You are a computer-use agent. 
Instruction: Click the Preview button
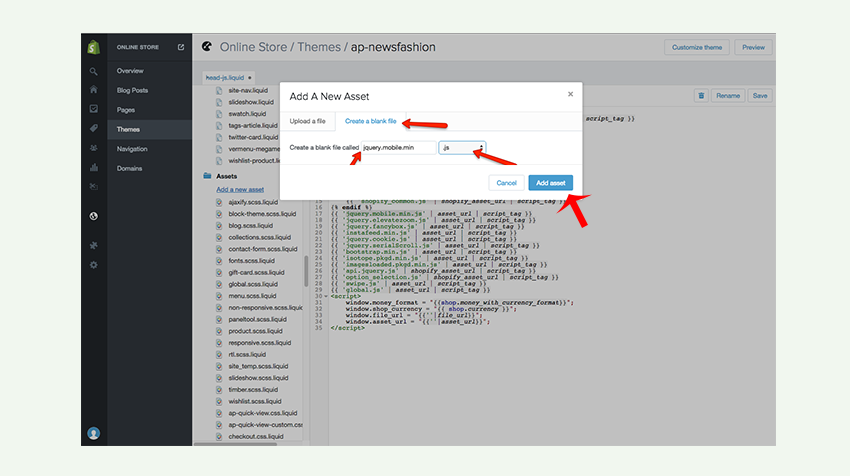(753, 47)
